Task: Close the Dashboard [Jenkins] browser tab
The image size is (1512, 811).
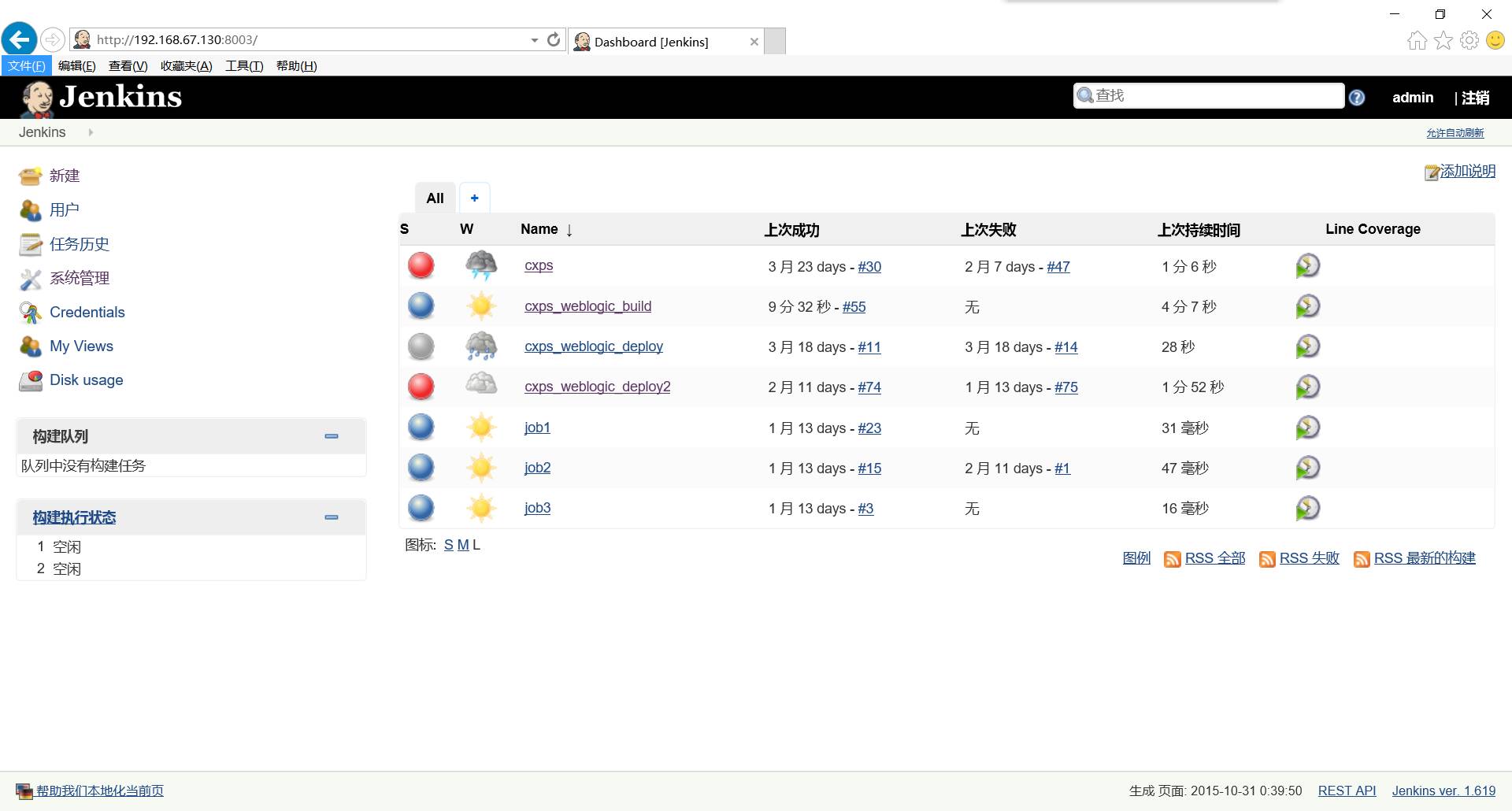Action: point(754,42)
